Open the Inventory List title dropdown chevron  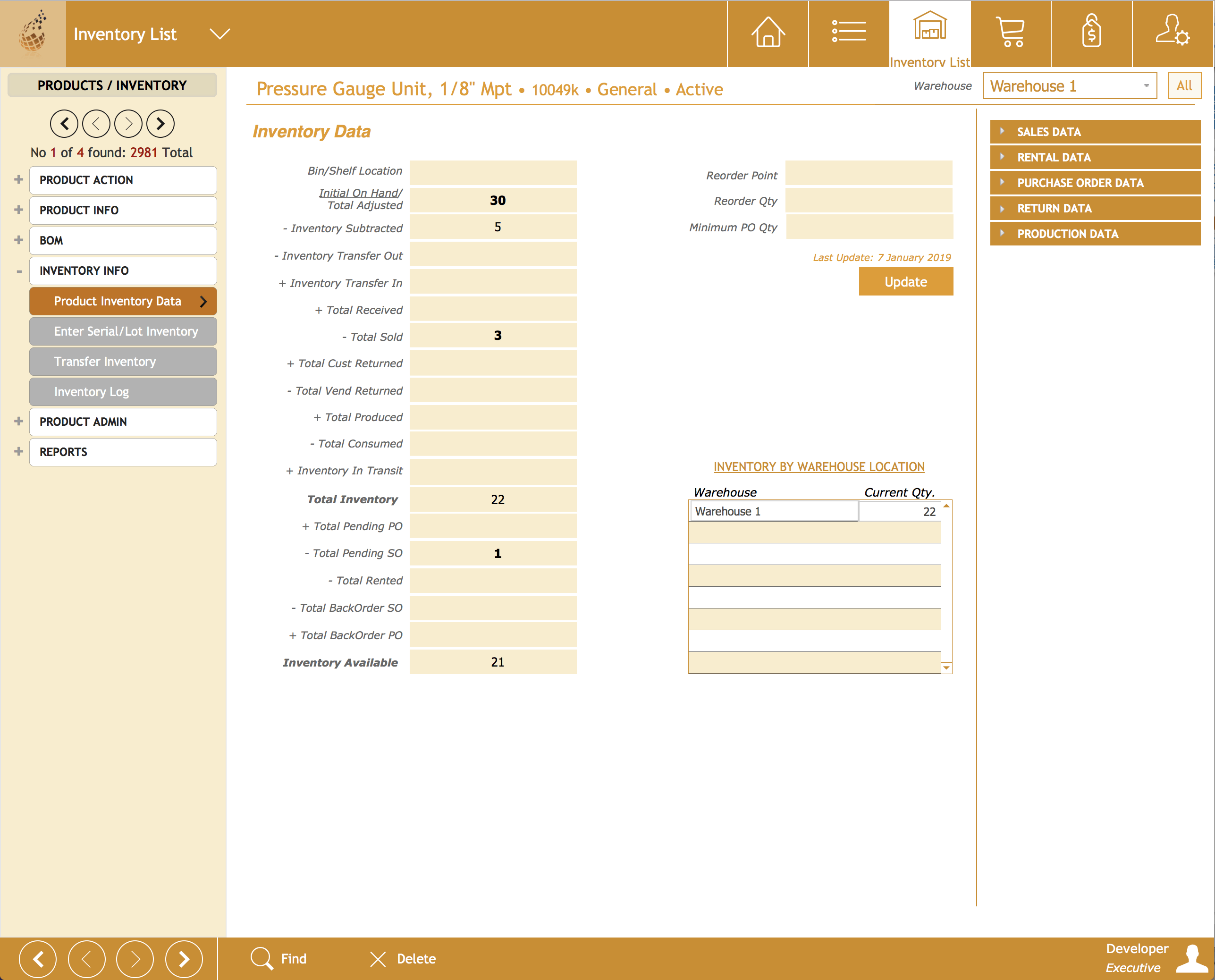[219, 34]
